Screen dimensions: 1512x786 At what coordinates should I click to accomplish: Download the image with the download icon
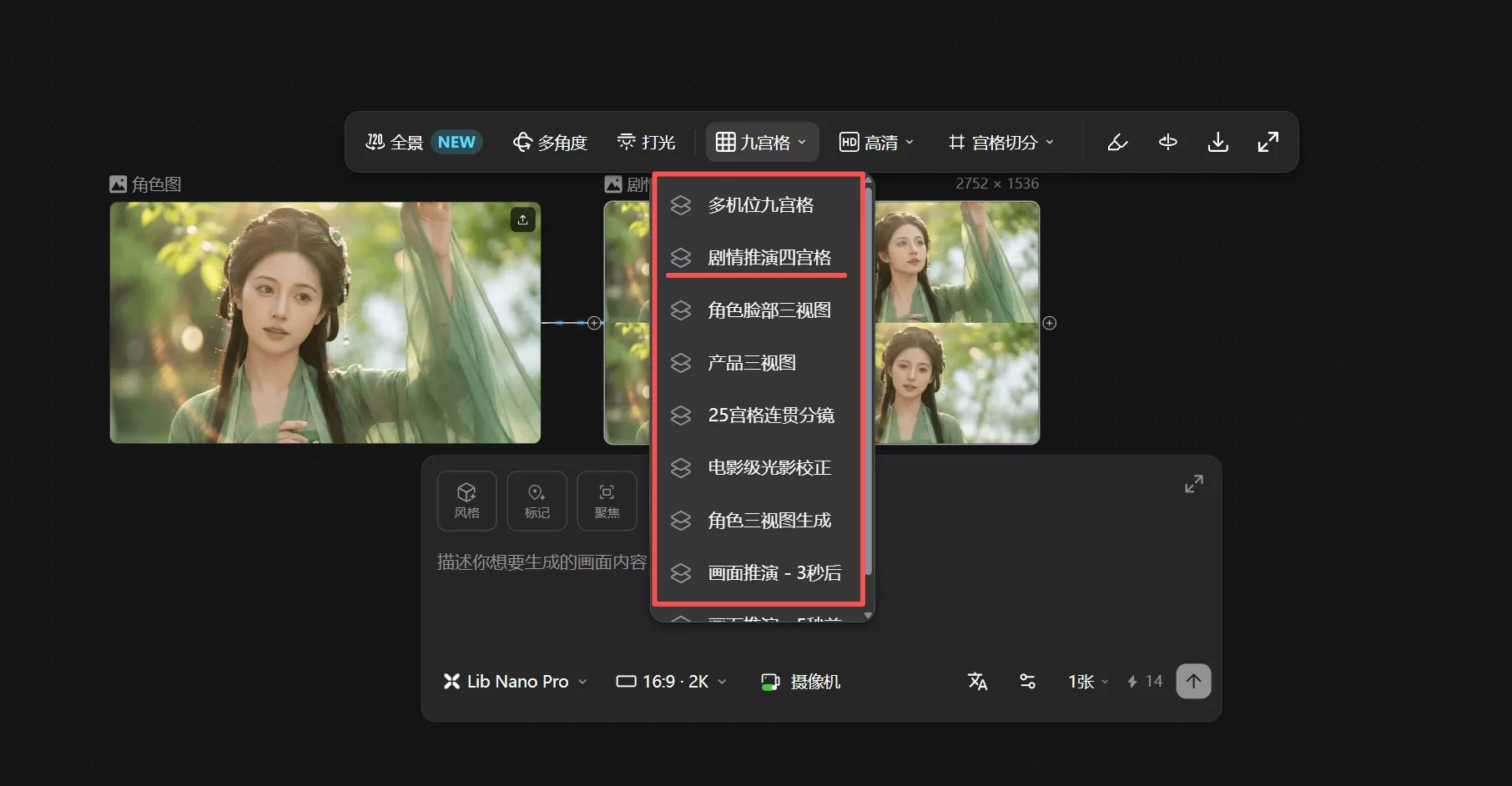click(1218, 143)
